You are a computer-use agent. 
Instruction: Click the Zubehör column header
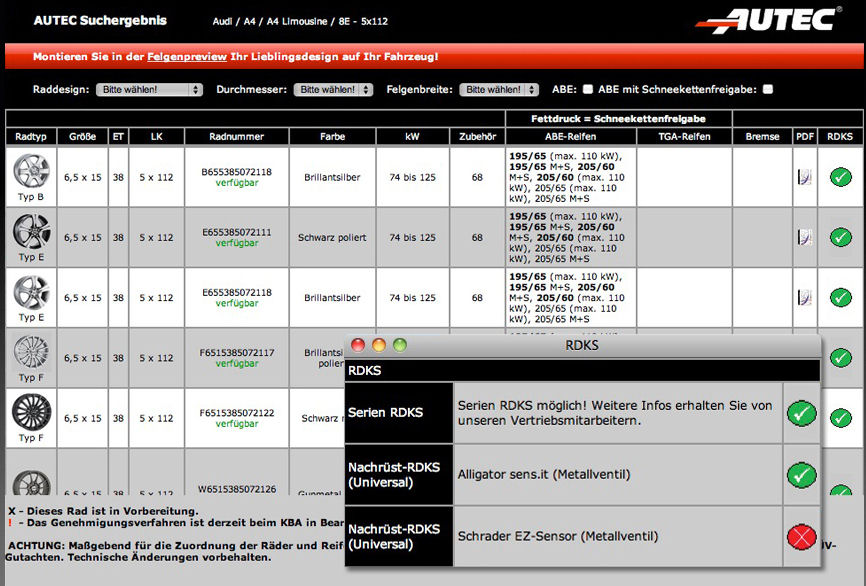click(x=478, y=136)
